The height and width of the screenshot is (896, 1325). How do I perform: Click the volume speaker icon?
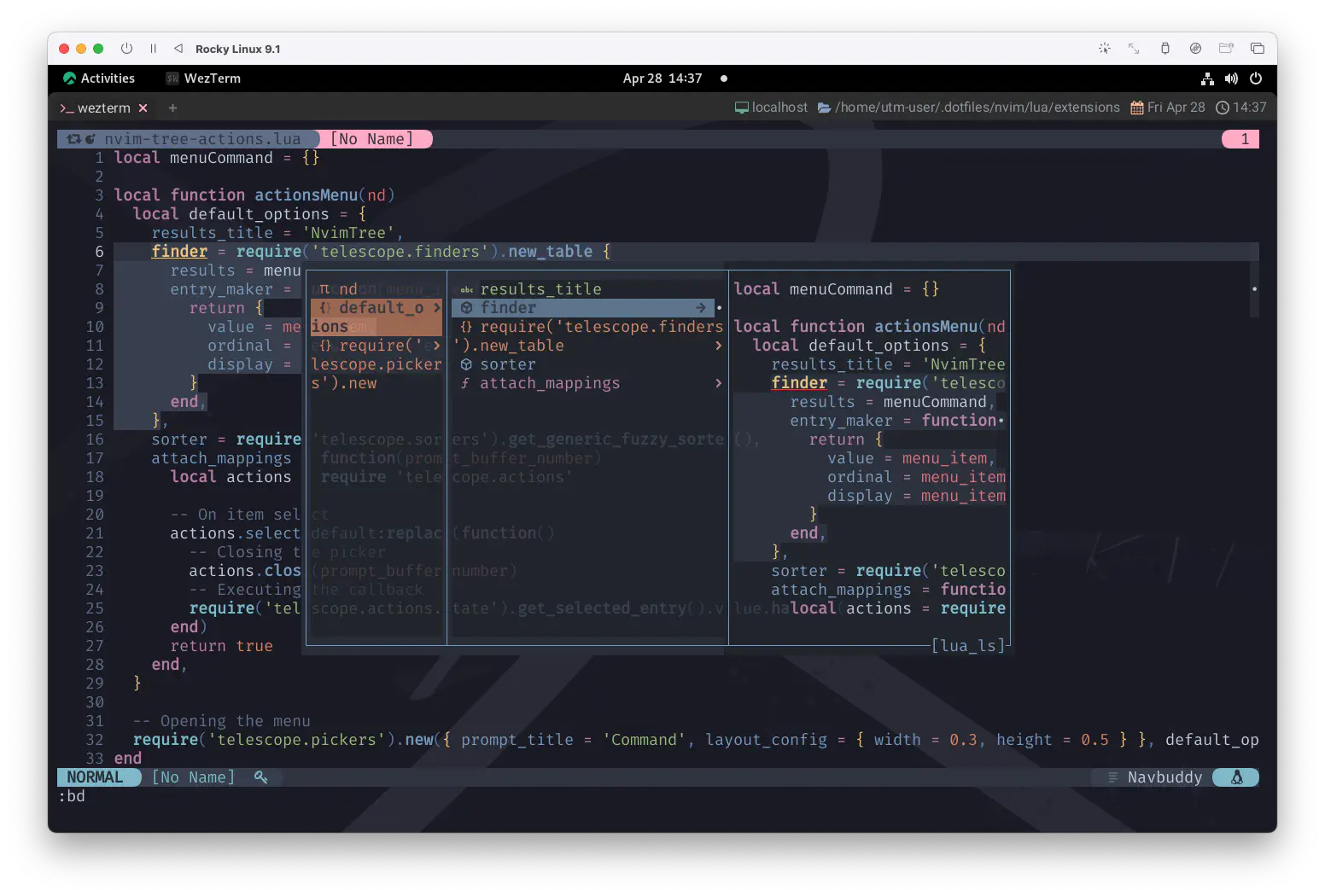coord(1231,79)
